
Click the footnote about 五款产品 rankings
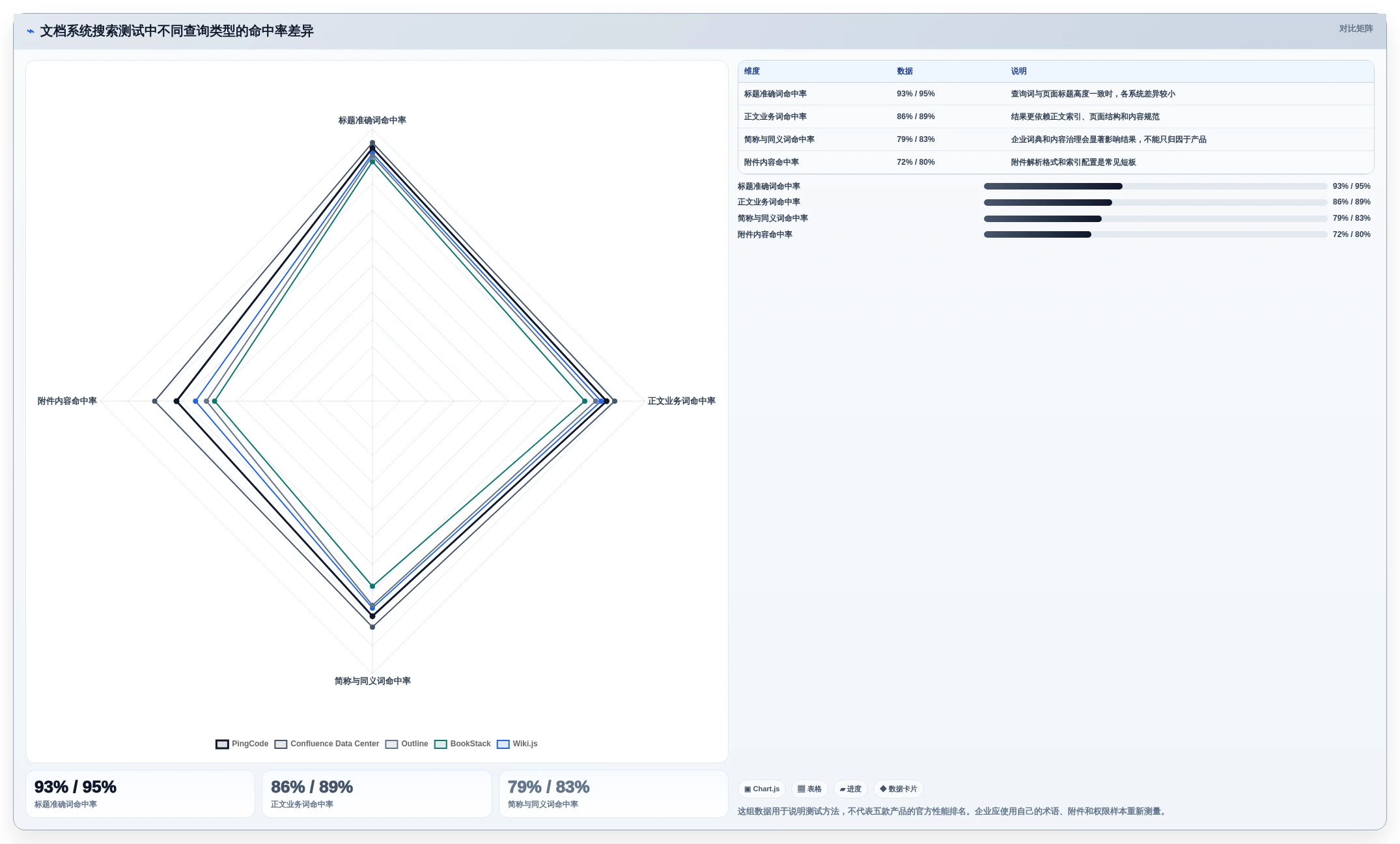pyautogui.click(x=953, y=811)
